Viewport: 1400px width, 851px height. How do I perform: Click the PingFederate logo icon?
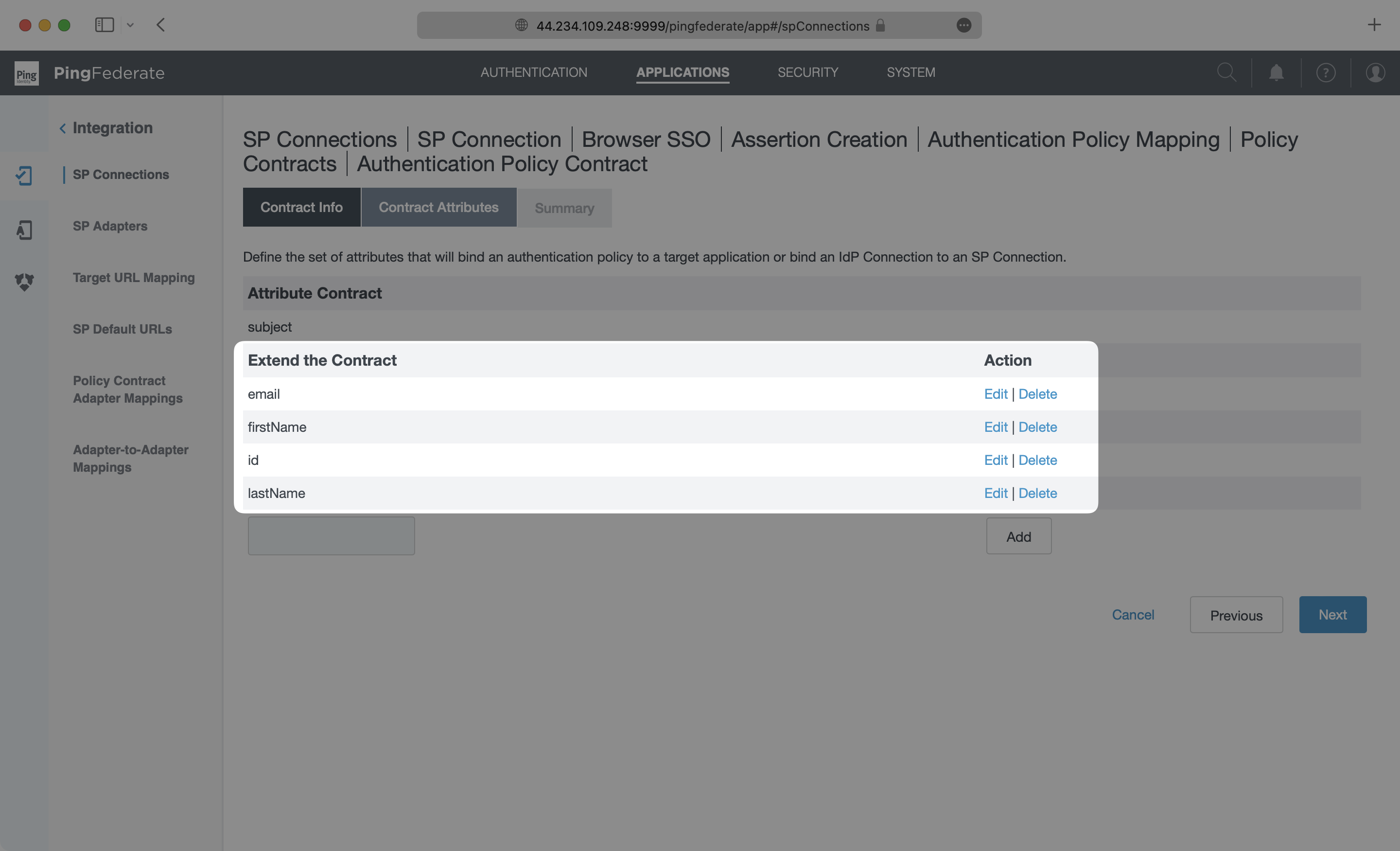click(x=26, y=73)
